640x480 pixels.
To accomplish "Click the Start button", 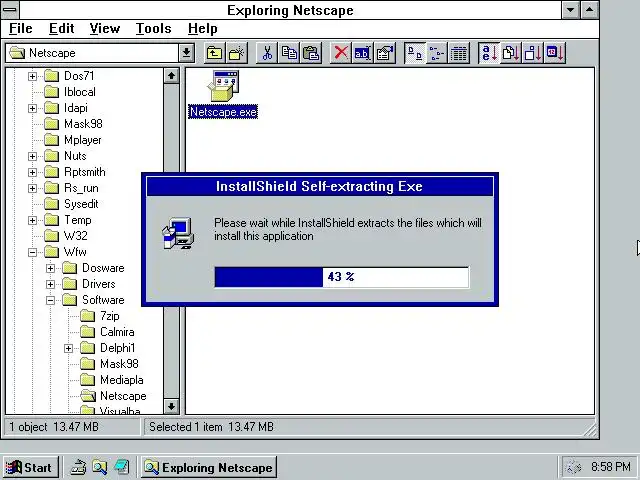I will coord(29,467).
